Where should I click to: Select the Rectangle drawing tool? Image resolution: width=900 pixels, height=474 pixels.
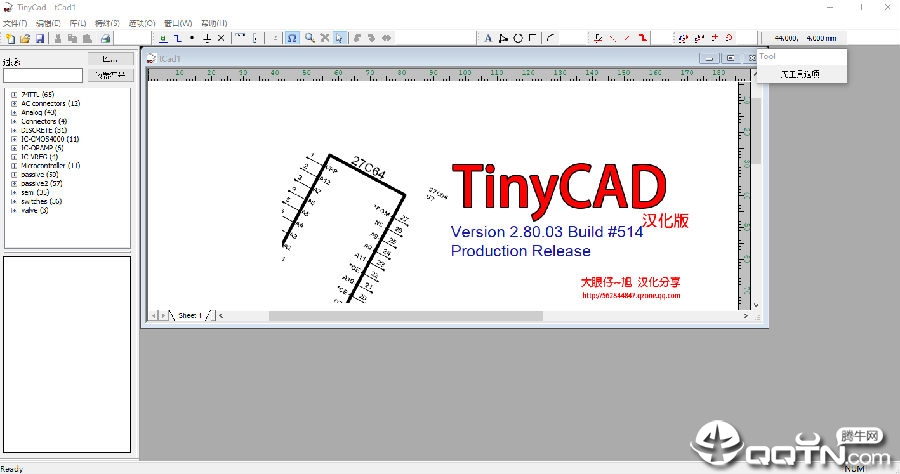[533, 38]
